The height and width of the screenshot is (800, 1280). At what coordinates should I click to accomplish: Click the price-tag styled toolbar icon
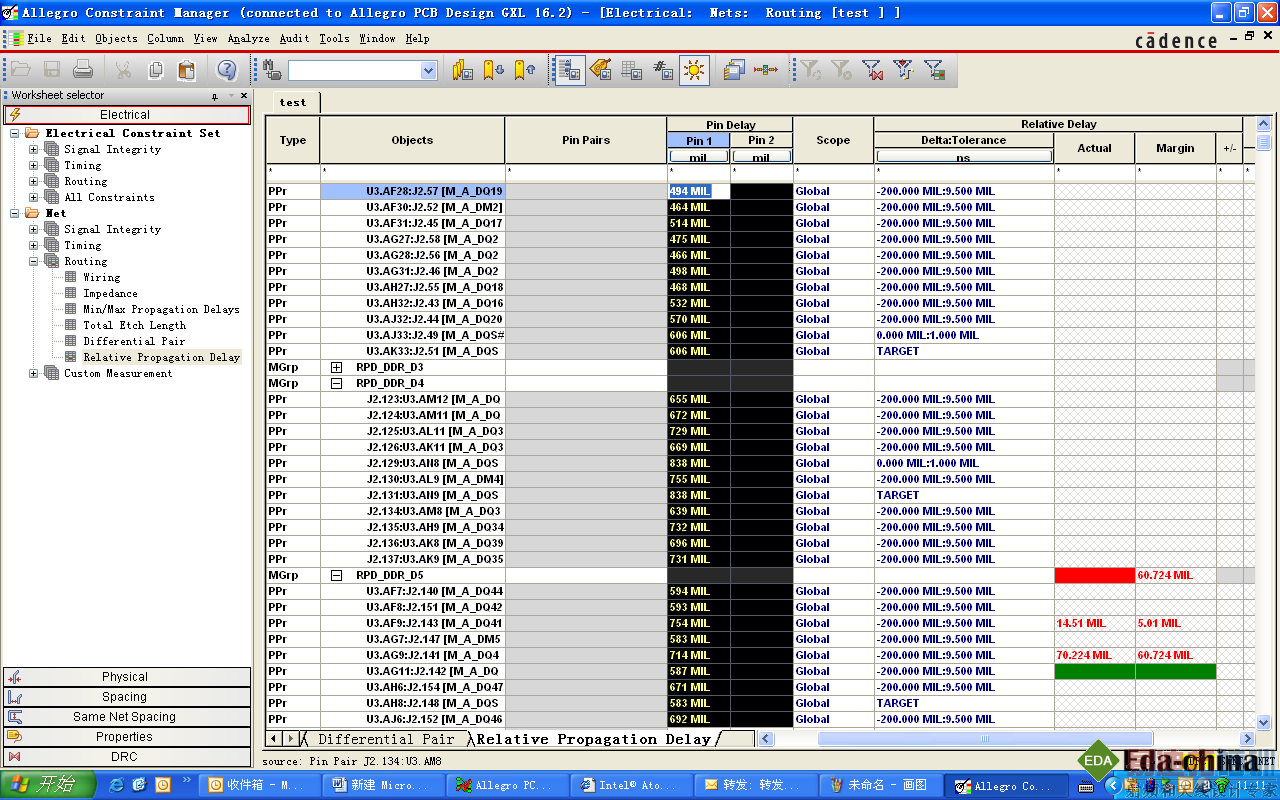pos(601,70)
